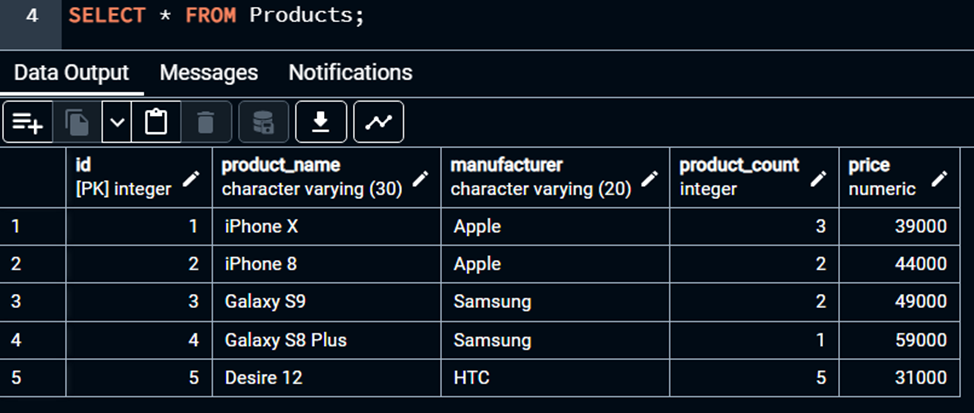Click the edit pencil on manufacturer column
974x413 pixels.
click(650, 178)
